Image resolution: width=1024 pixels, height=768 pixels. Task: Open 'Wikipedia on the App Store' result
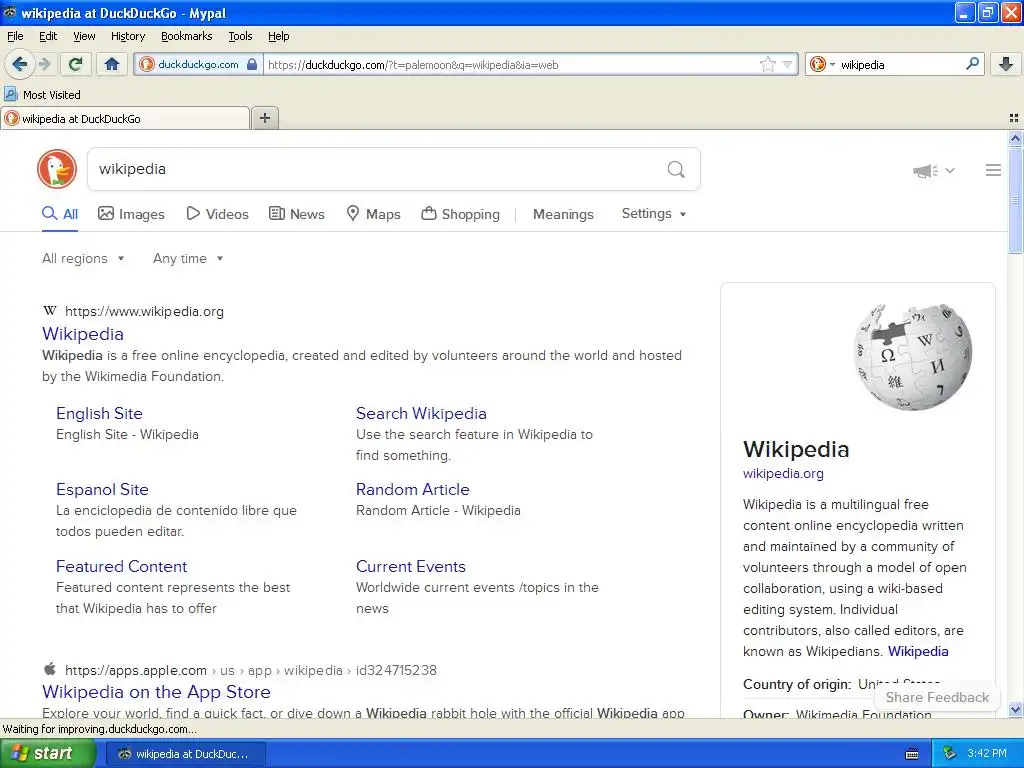click(156, 692)
